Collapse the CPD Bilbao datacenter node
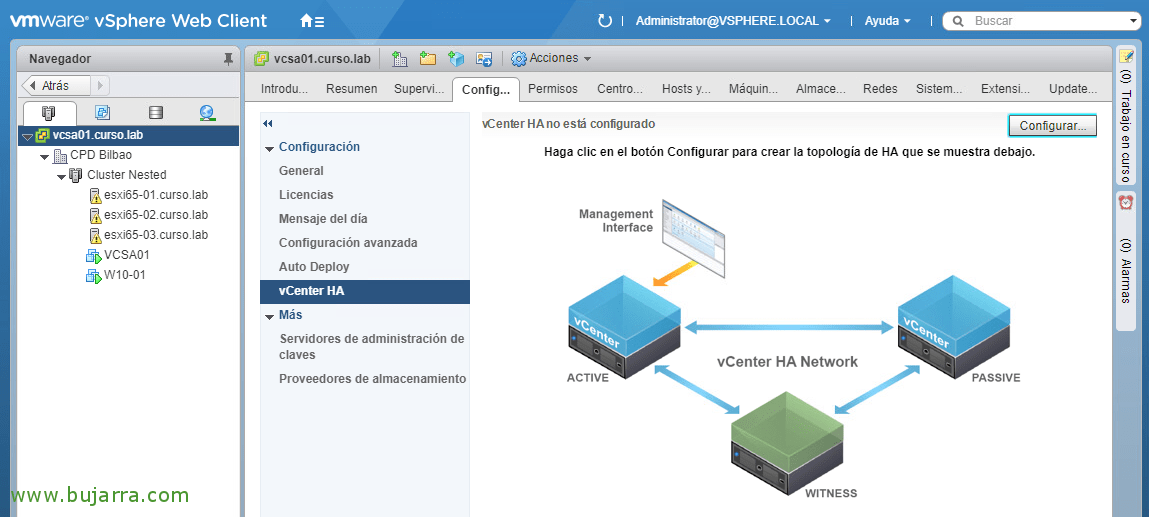Viewport: 1149px width, 517px height. 45,156
